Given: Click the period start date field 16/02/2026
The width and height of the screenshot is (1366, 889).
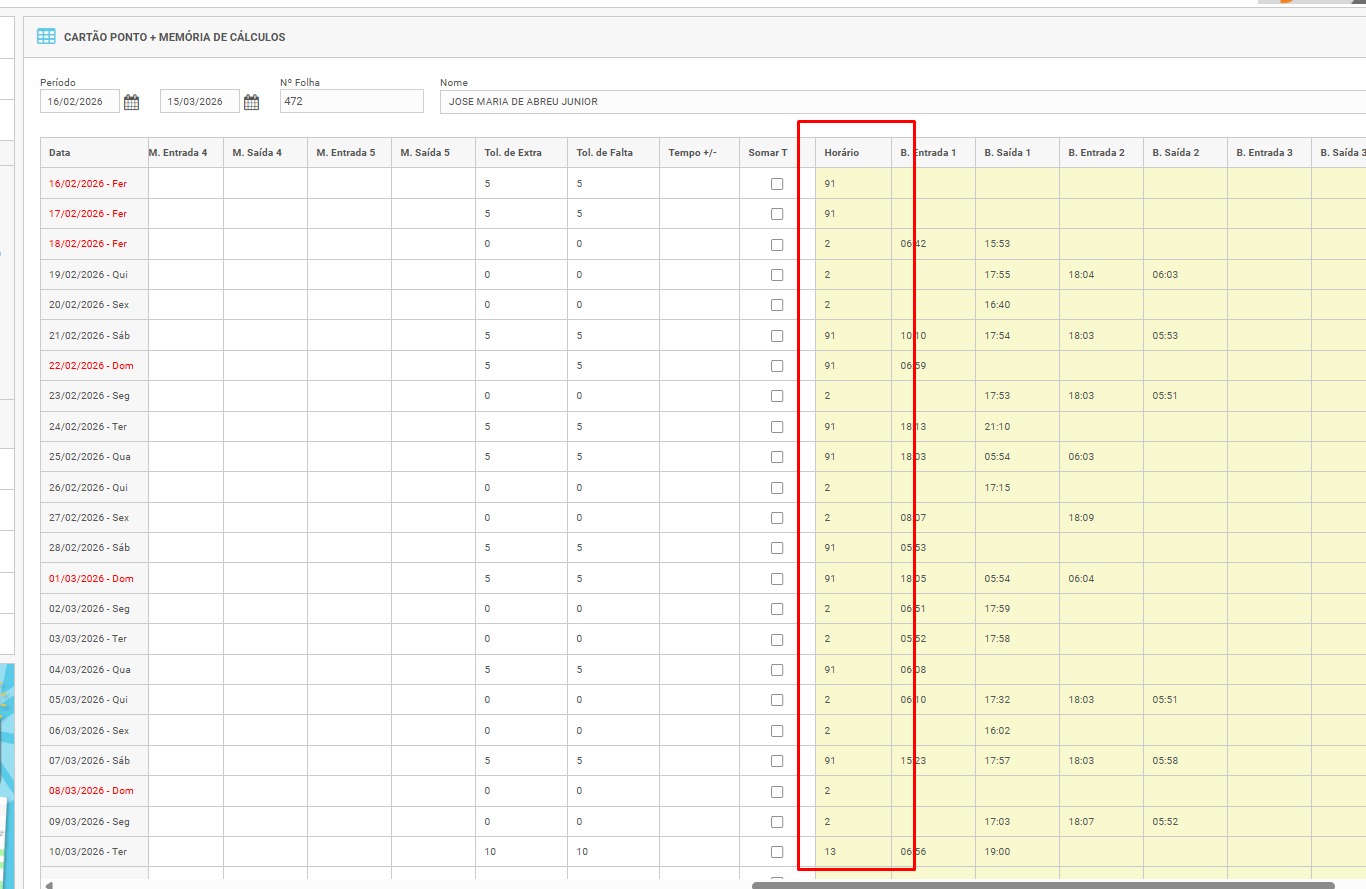Looking at the screenshot, I should (x=79, y=102).
